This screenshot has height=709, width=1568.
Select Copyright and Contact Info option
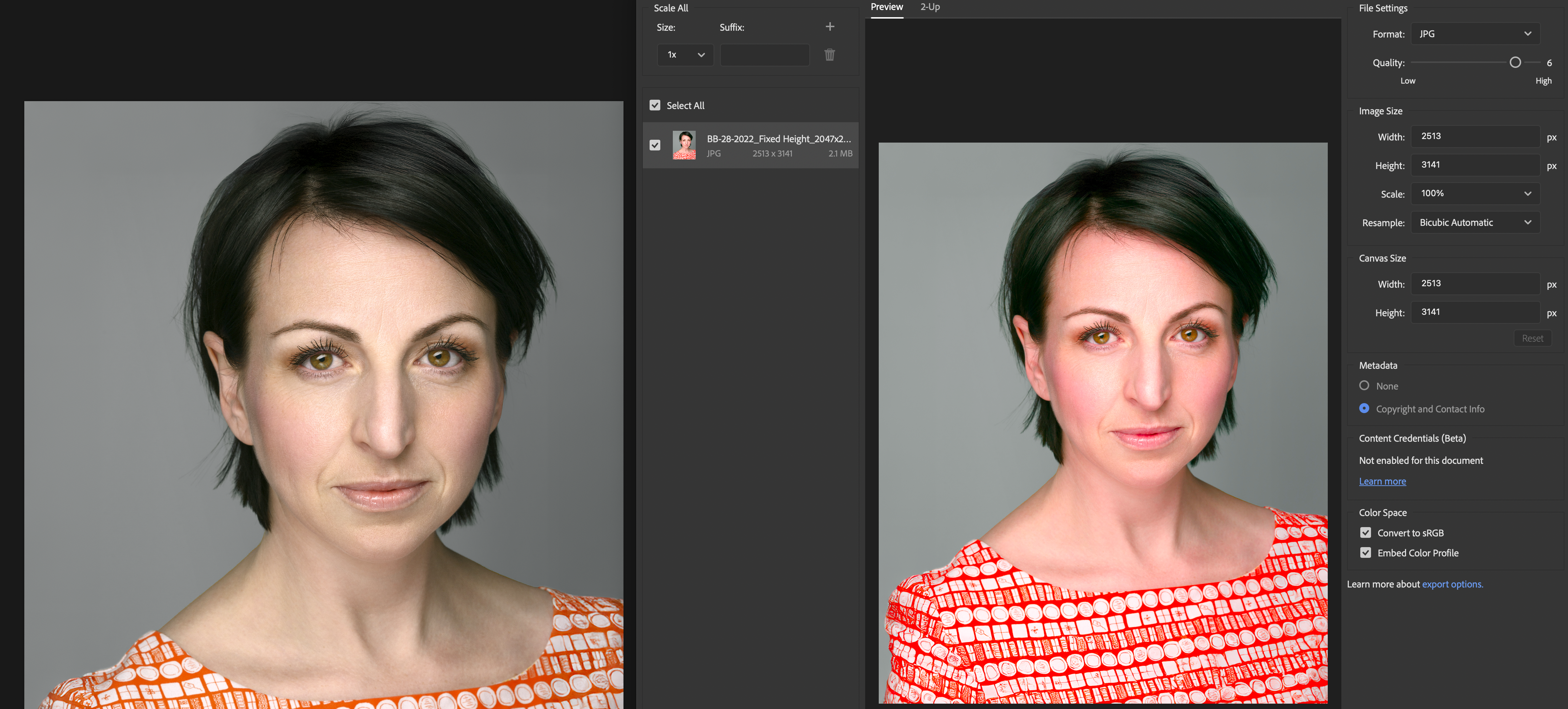[x=1364, y=408]
